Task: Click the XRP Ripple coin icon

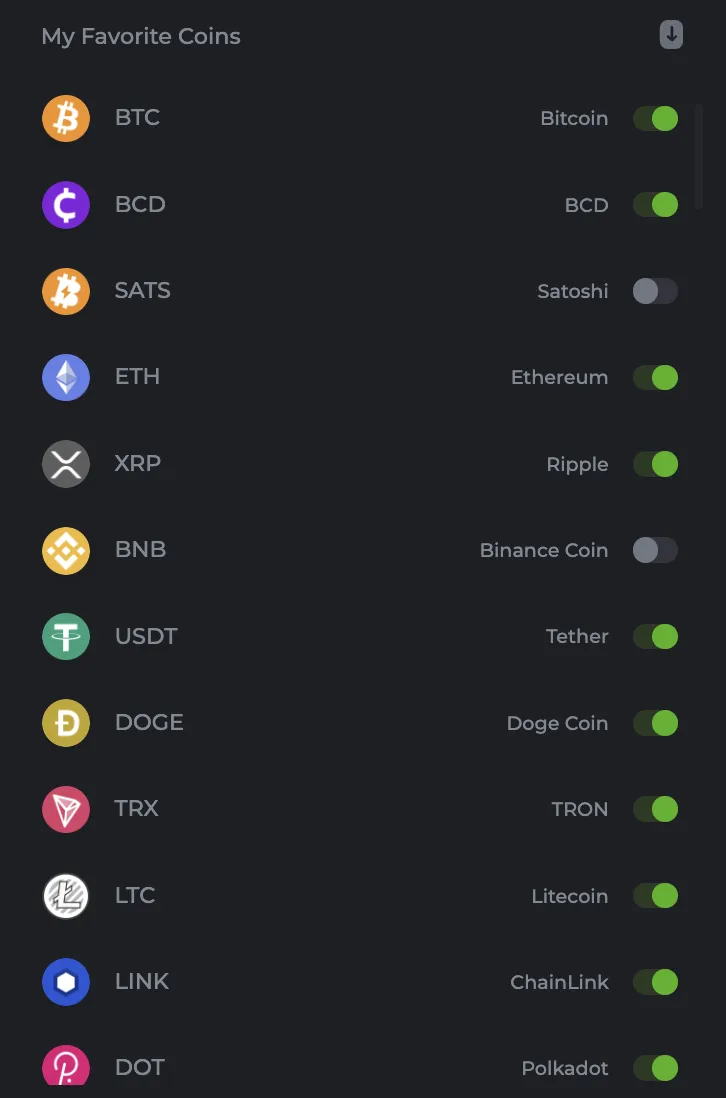Action: pyautogui.click(x=66, y=464)
